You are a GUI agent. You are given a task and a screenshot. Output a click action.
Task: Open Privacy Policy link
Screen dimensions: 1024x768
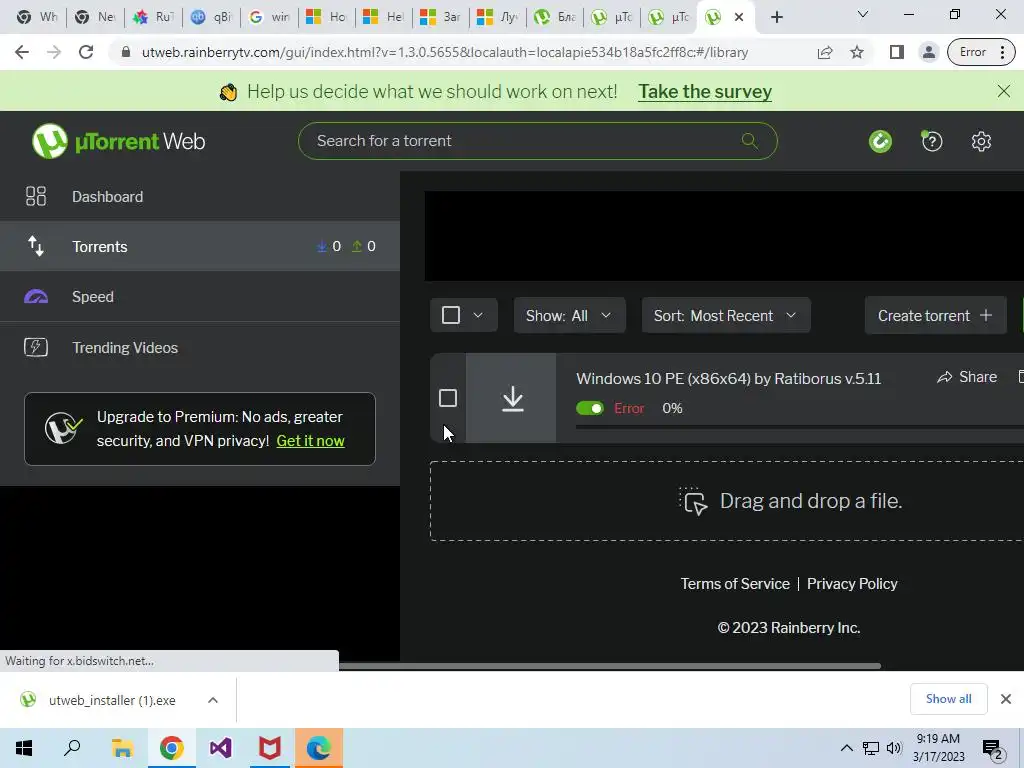[852, 584]
